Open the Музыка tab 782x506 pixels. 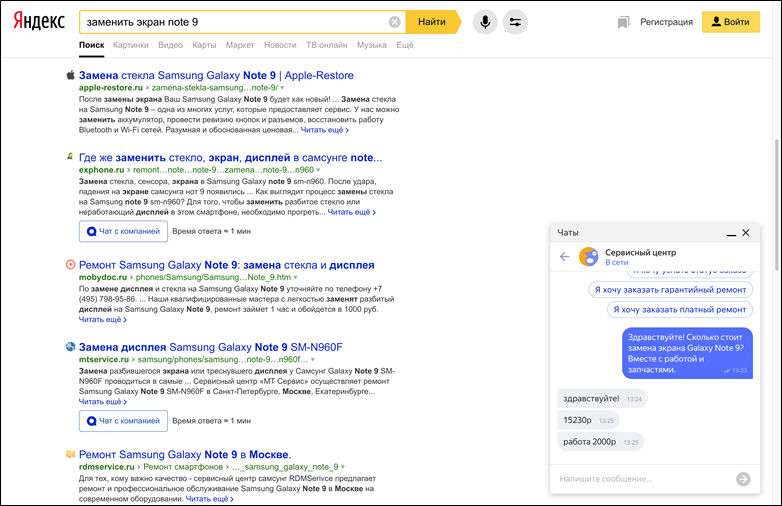372,45
